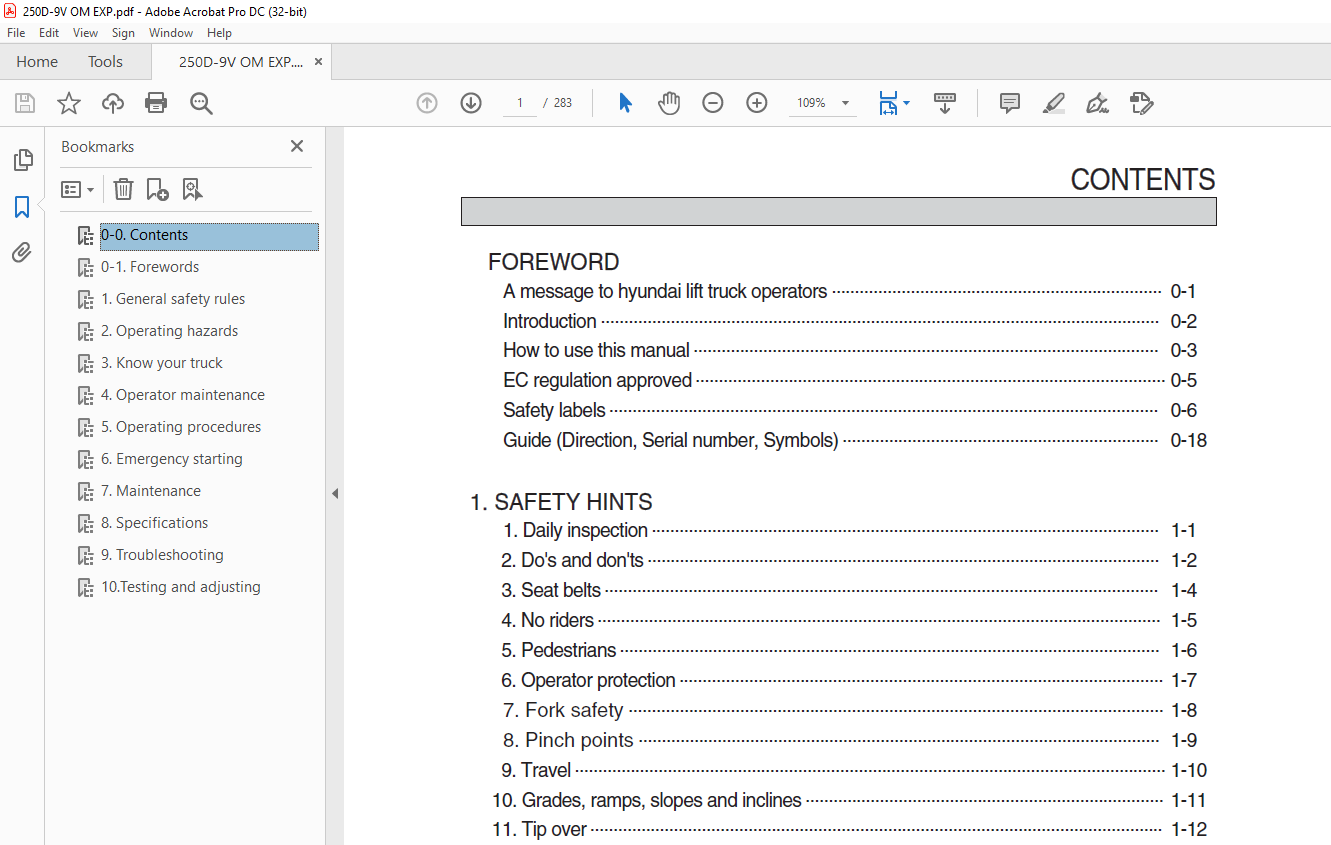Click the Tip over contents entry
The image size is (1331, 845).
coord(539,829)
